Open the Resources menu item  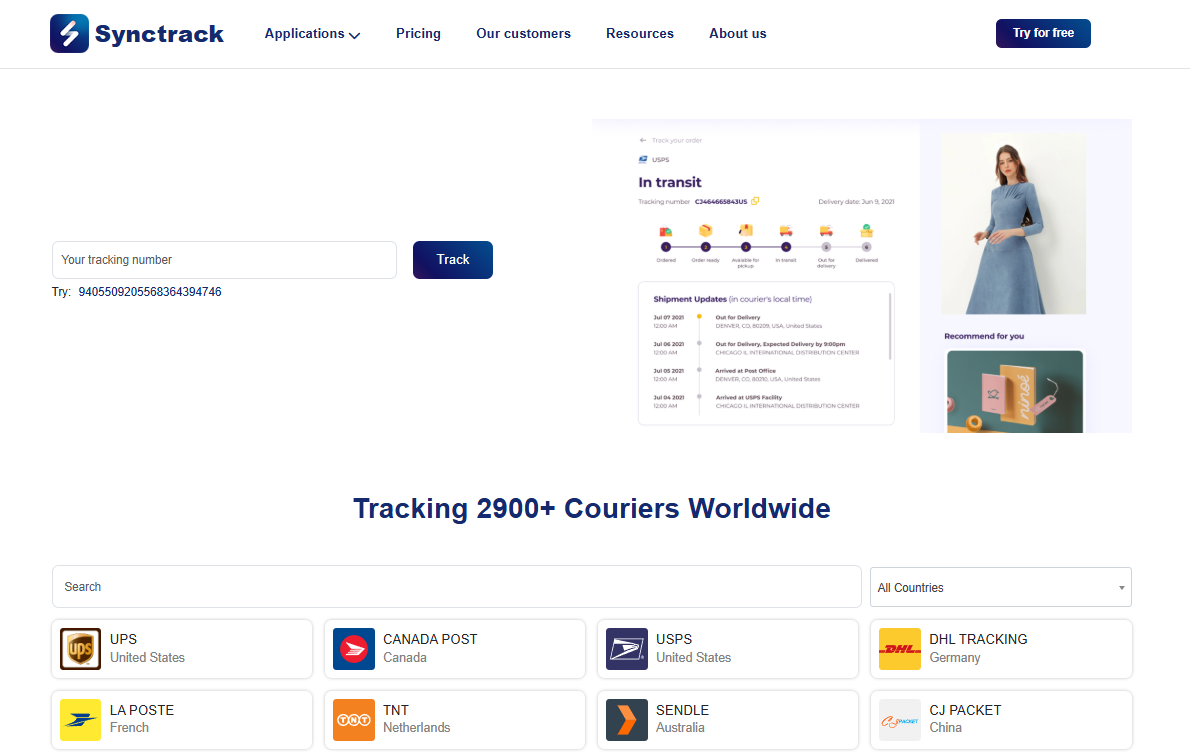(x=640, y=33)
